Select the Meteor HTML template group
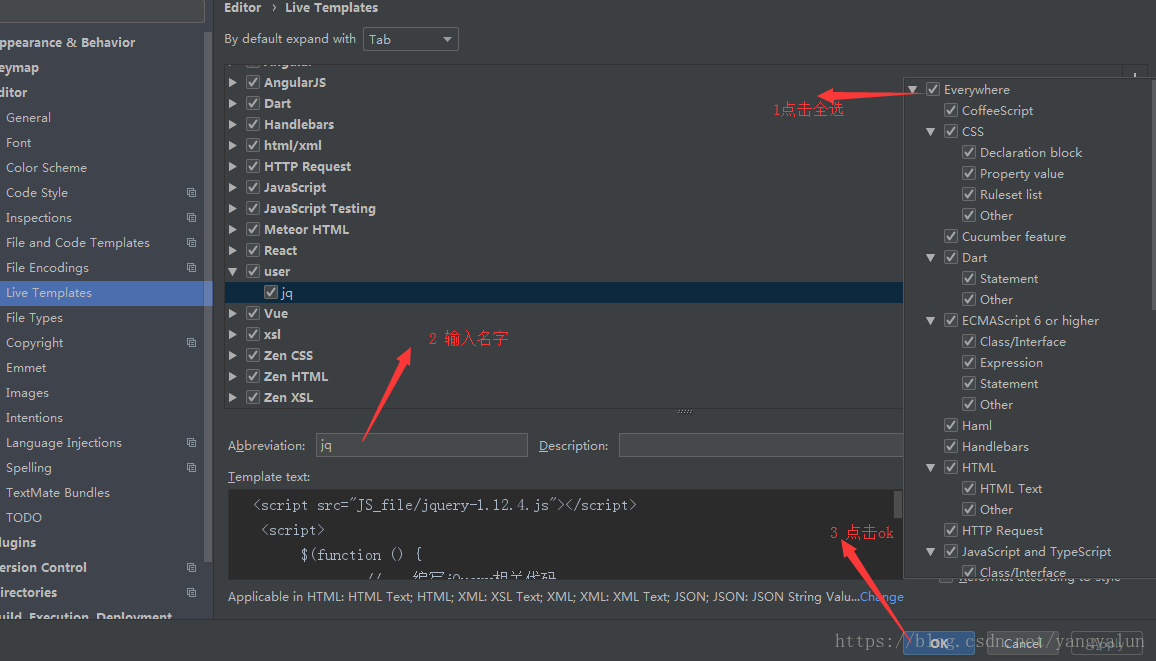Image resolution: width=1156 pixels, height=661 pixels. click(x=307, y=230)
